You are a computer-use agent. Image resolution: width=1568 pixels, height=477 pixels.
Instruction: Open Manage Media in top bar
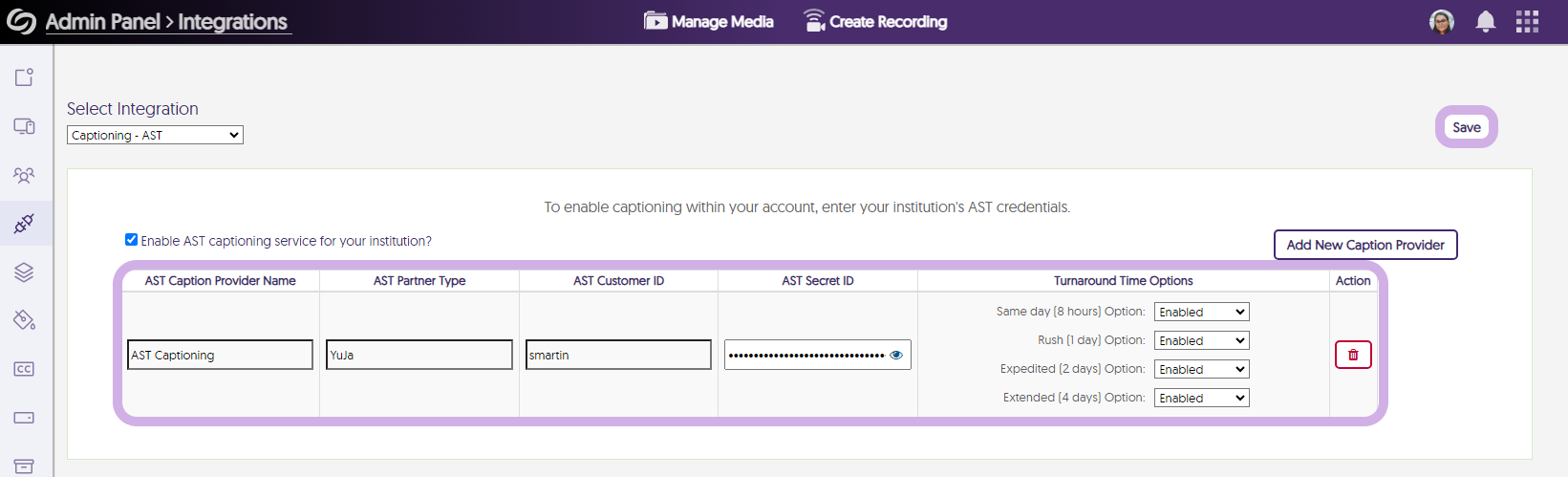709,22
